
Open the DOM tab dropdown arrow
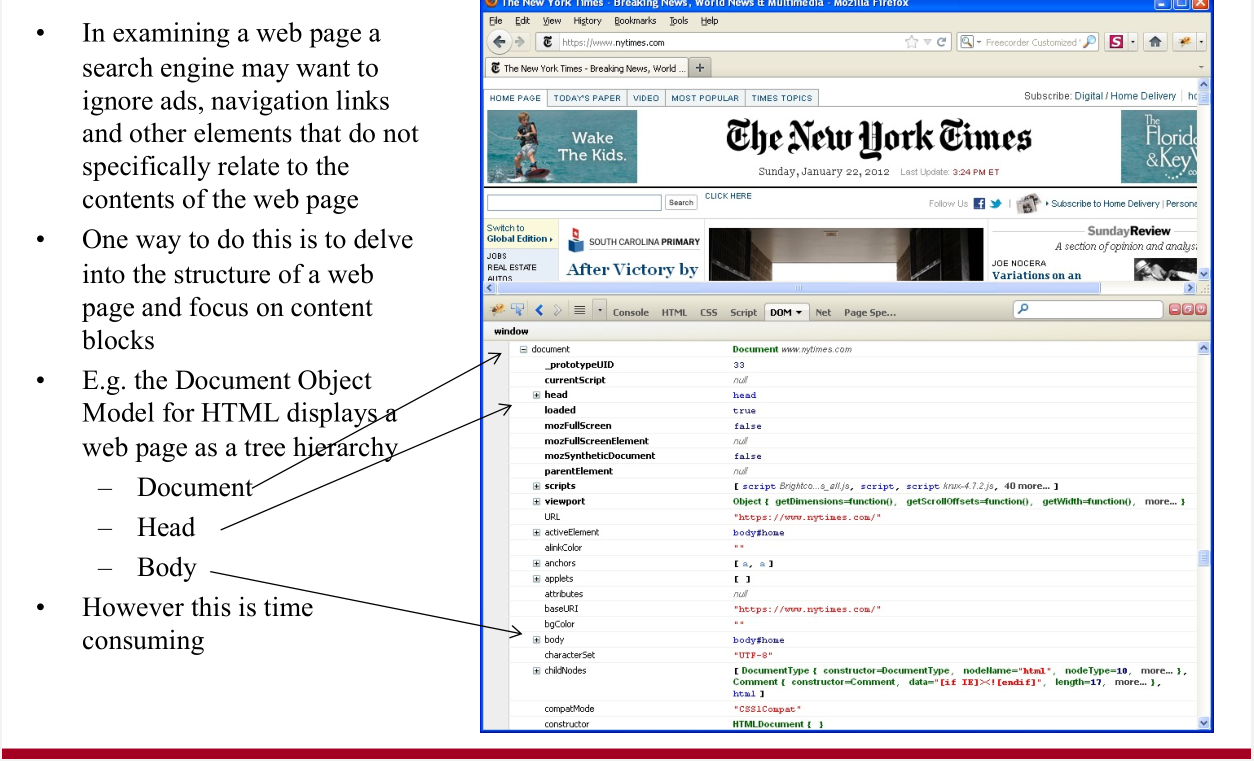pyautogui.click(x=801, y=312)
